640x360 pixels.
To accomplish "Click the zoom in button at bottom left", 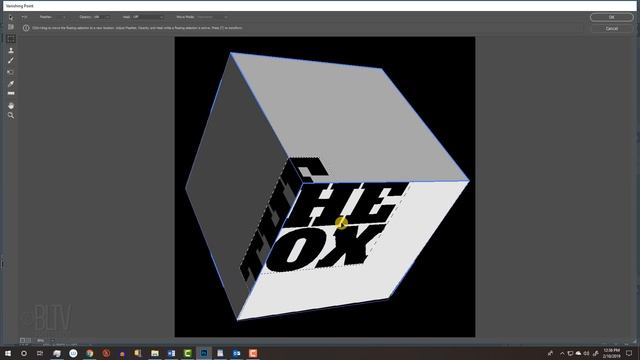I will (x=29, y=340).
